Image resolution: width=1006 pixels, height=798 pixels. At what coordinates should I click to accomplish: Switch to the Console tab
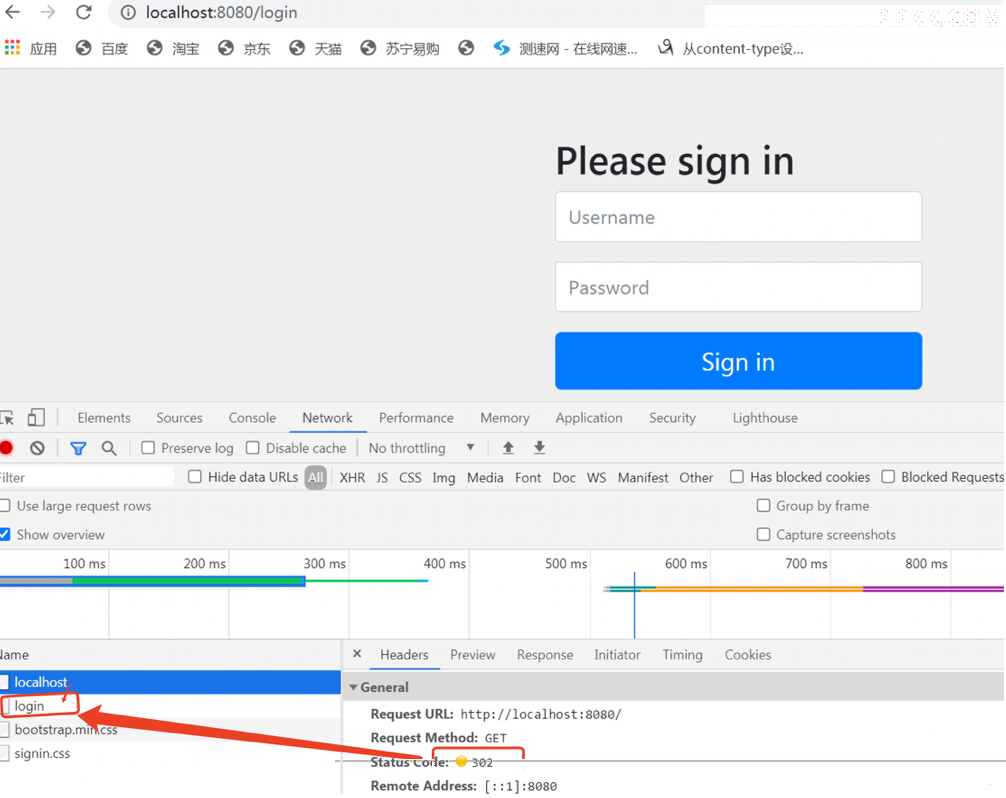252,418
